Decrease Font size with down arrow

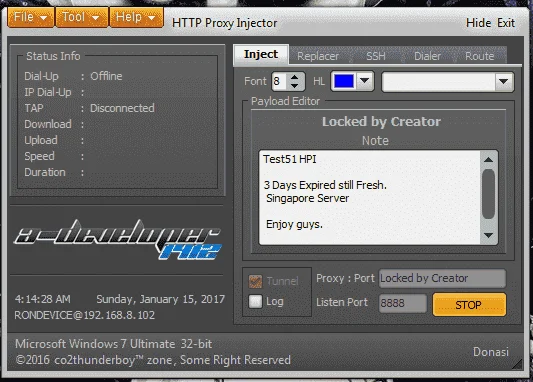click(294, 86)
